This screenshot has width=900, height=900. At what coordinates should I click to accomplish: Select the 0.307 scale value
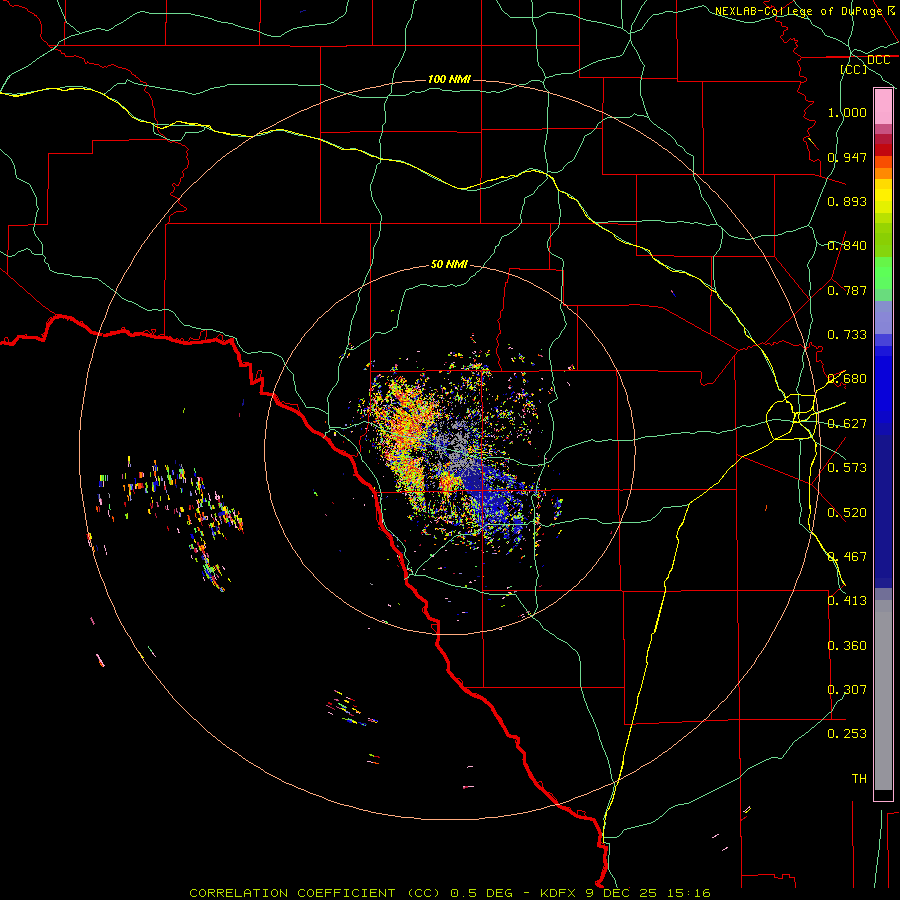[x=847, y=690]
